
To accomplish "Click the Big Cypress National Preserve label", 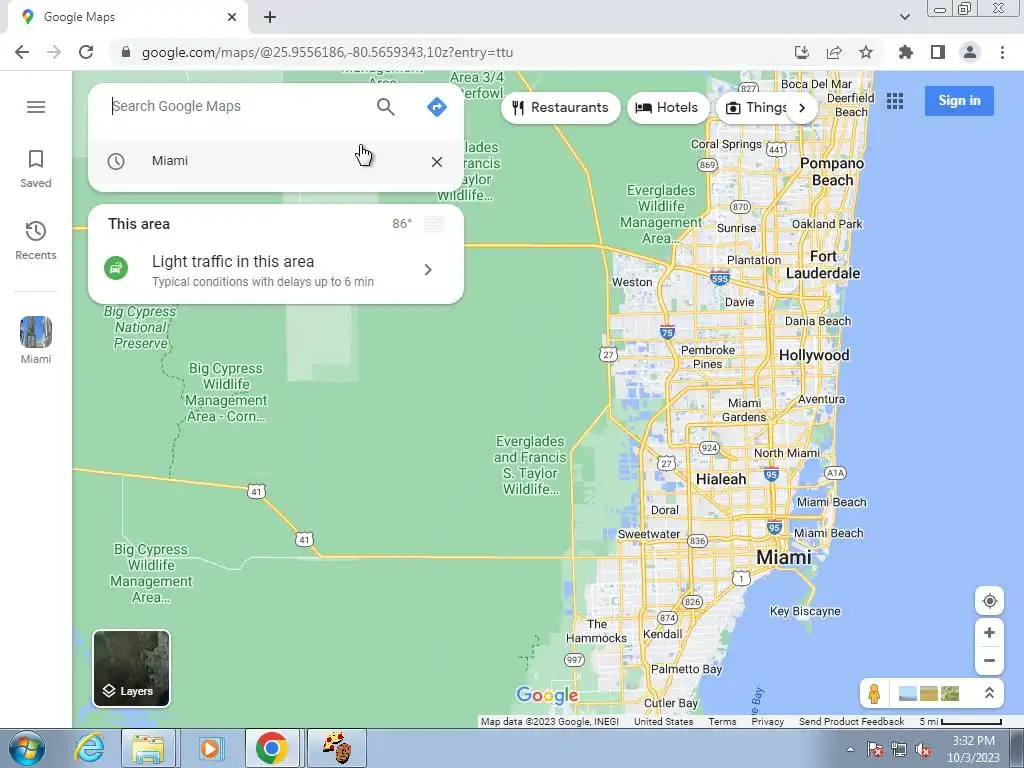I will point(140,327).
